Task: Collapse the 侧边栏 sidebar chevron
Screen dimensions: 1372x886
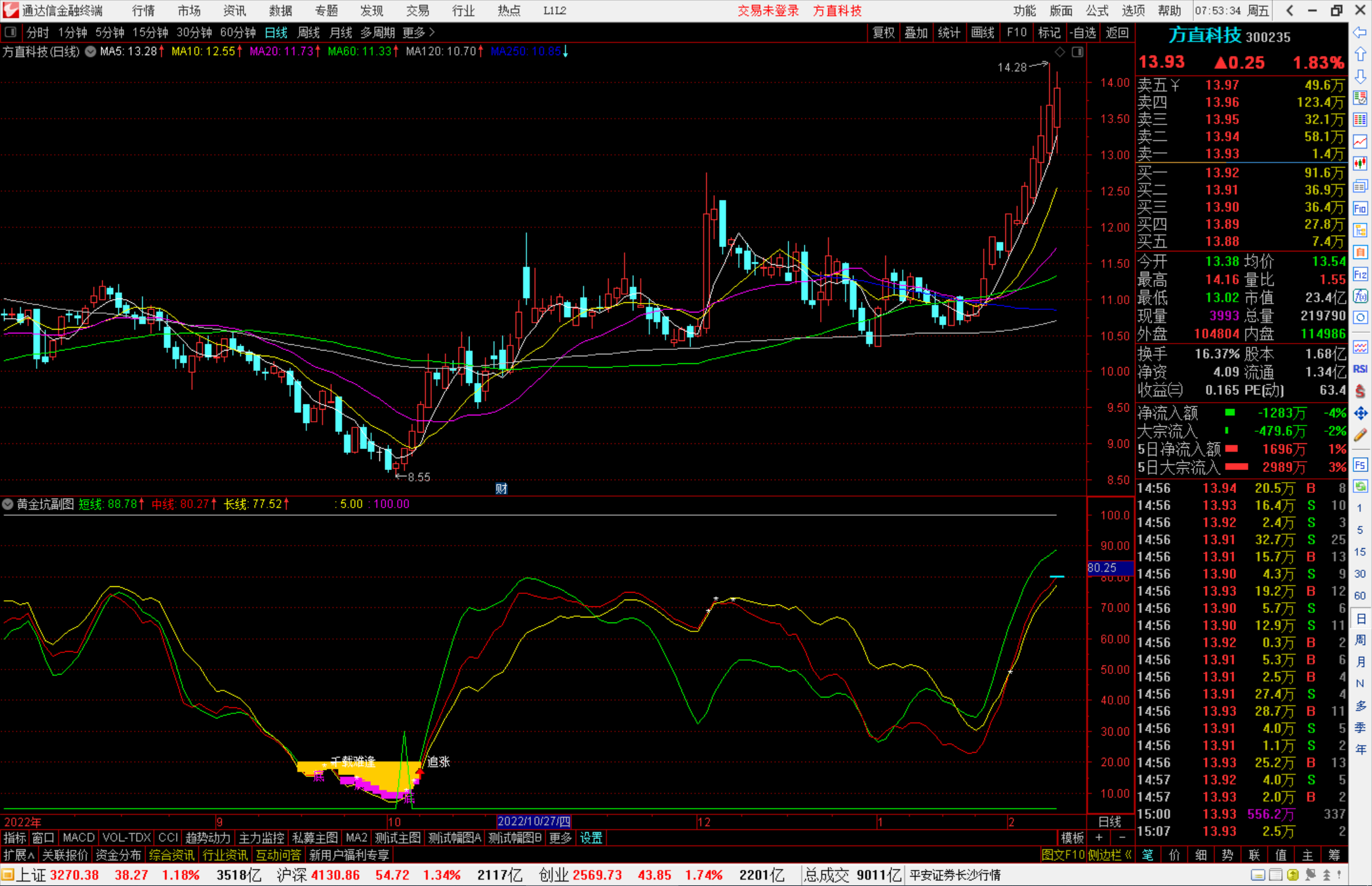Action: (x=1128, y=855)
